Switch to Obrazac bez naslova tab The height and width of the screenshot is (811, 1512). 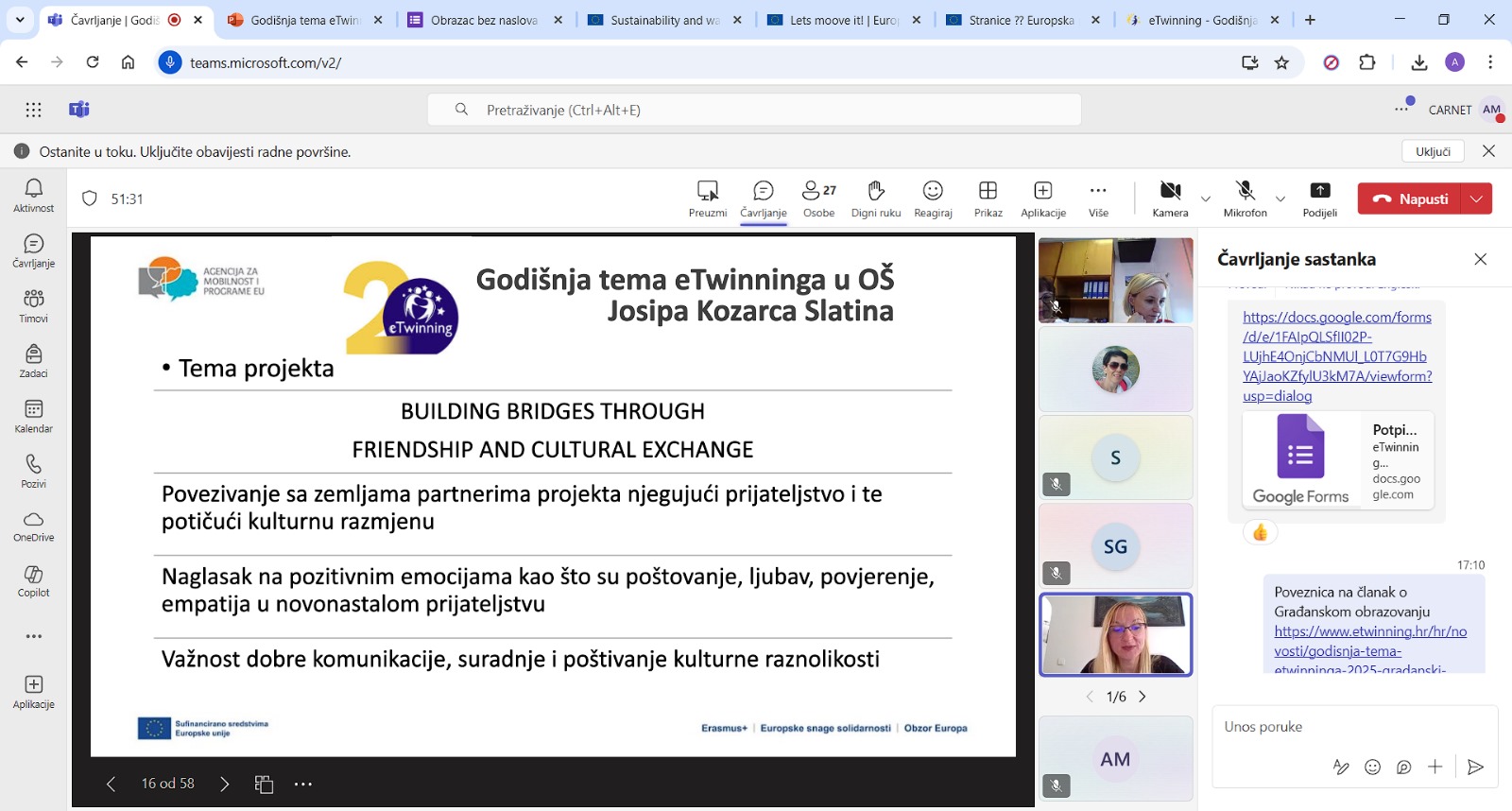pos(485,20)
